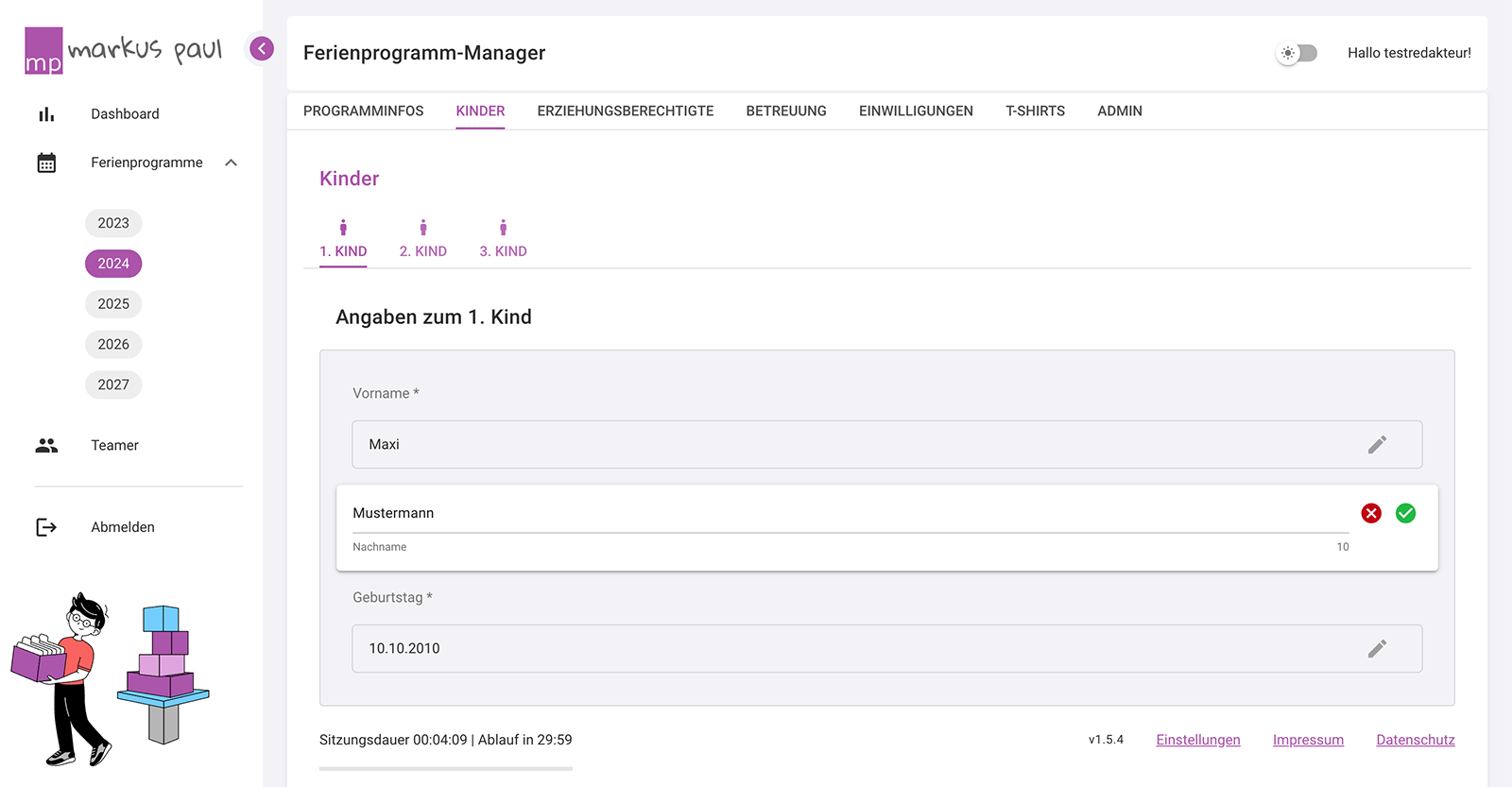Click the Ferienprogramm-Manager title

click(424, 53)
